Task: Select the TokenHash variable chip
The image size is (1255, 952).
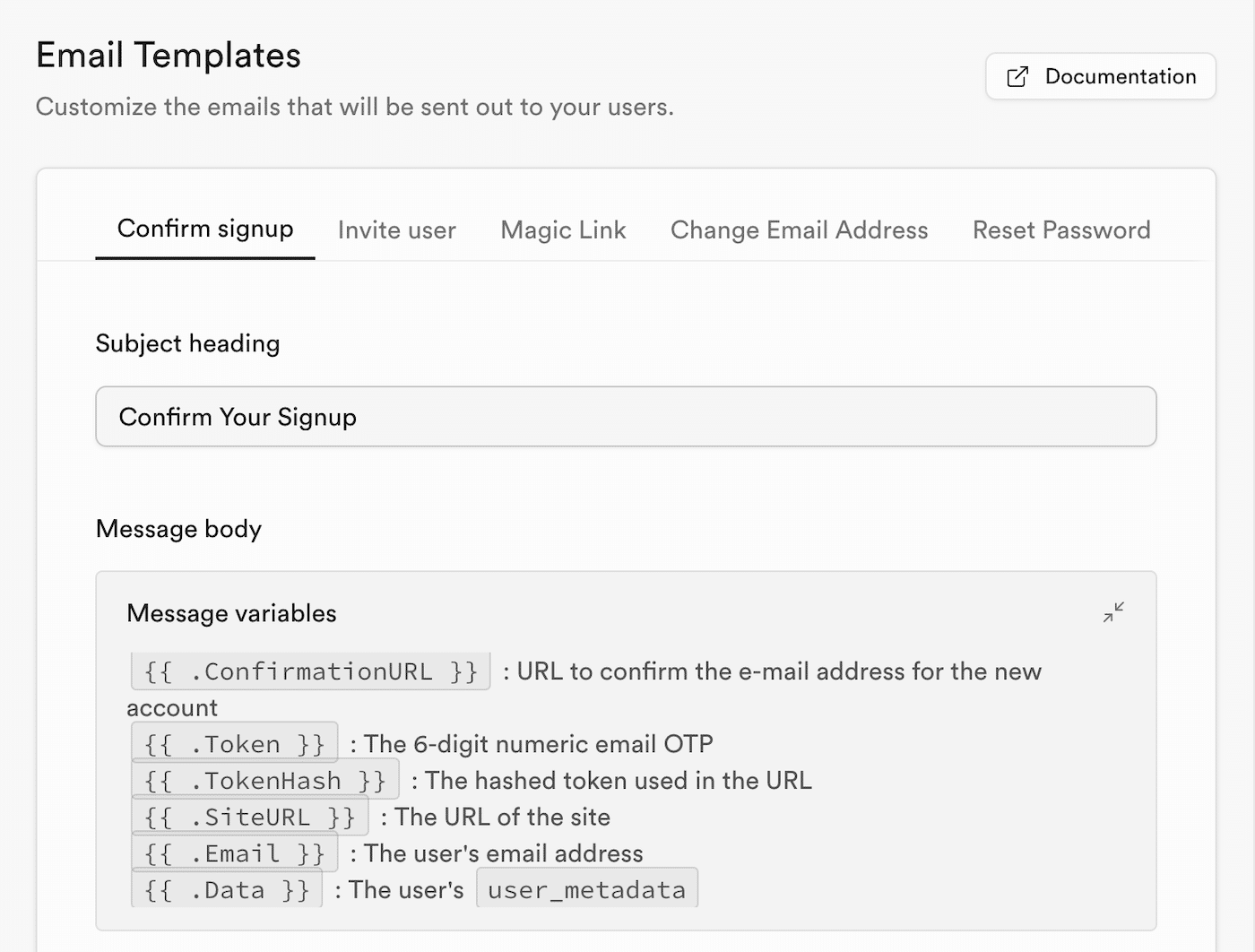Action: [x=265, y=779]
